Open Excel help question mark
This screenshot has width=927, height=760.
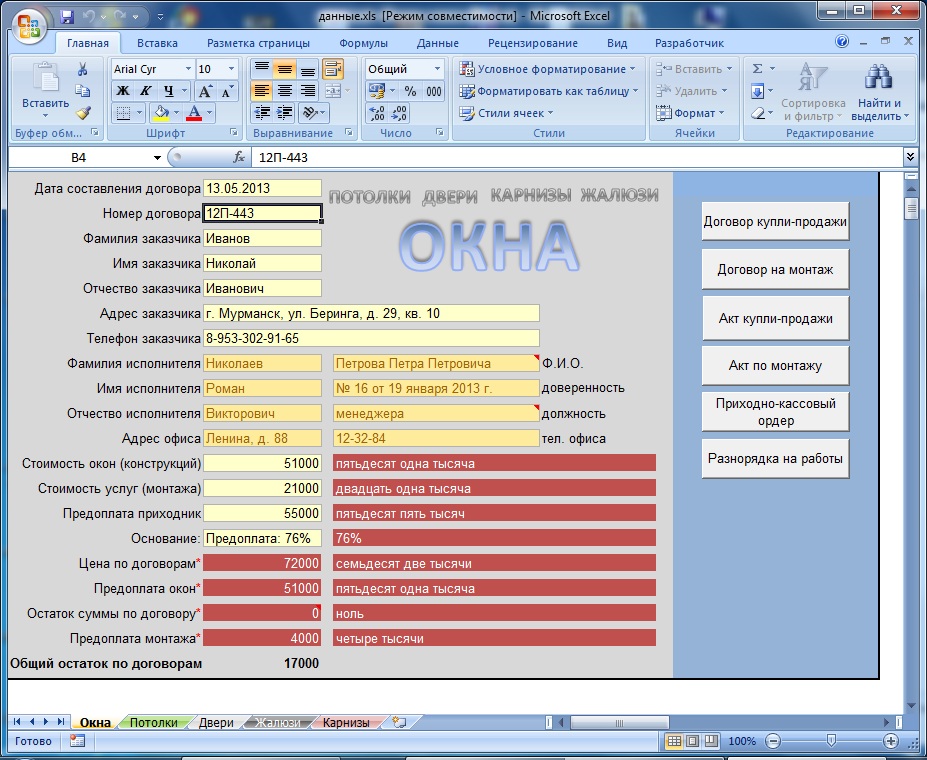coord(842,41)
